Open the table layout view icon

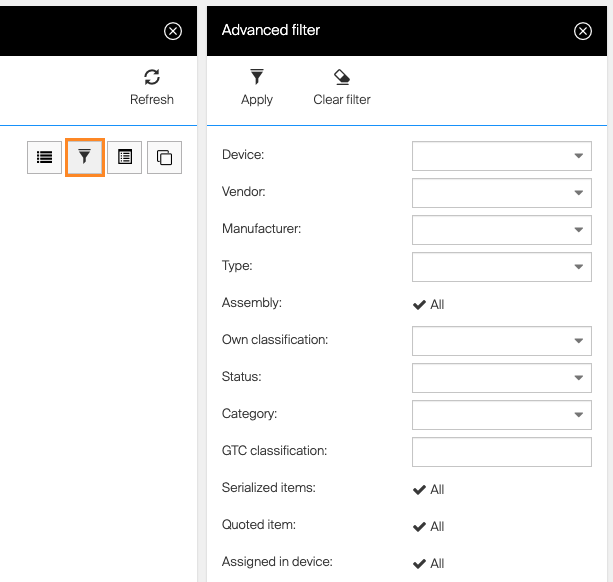pyautogui.click(x=125, y=157)
